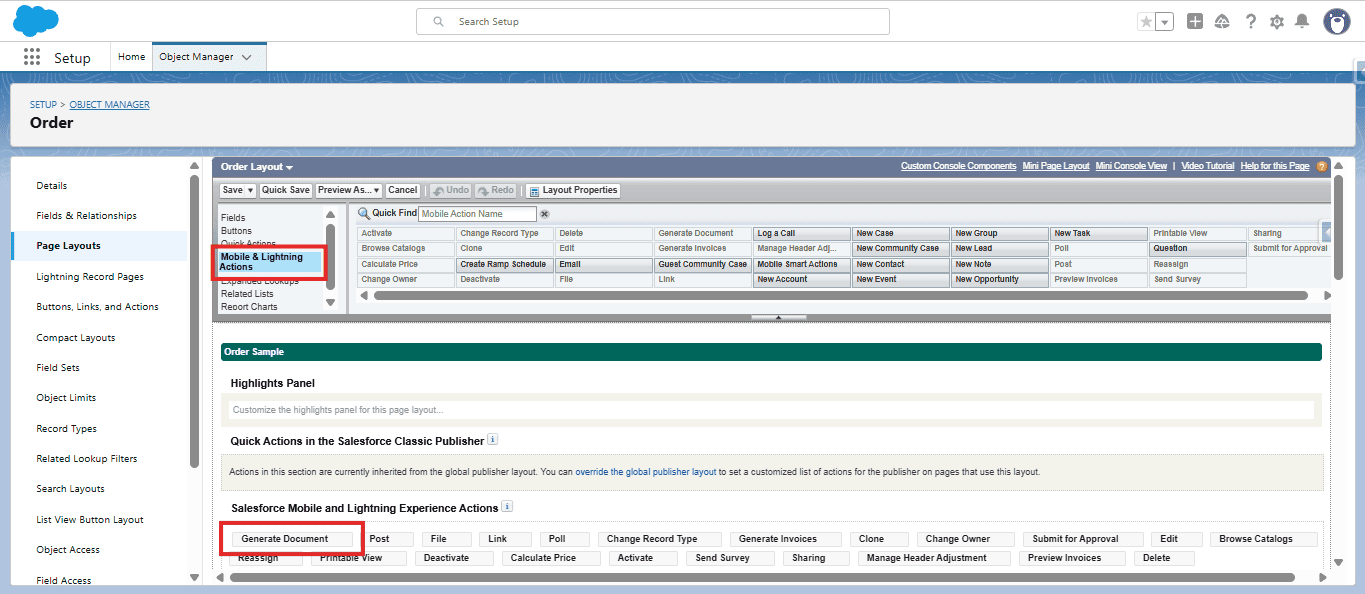Click the blue arrow at palette right edge
Image resolution: width=1365 pixels, height=594 pixels.
point(1327,231)
